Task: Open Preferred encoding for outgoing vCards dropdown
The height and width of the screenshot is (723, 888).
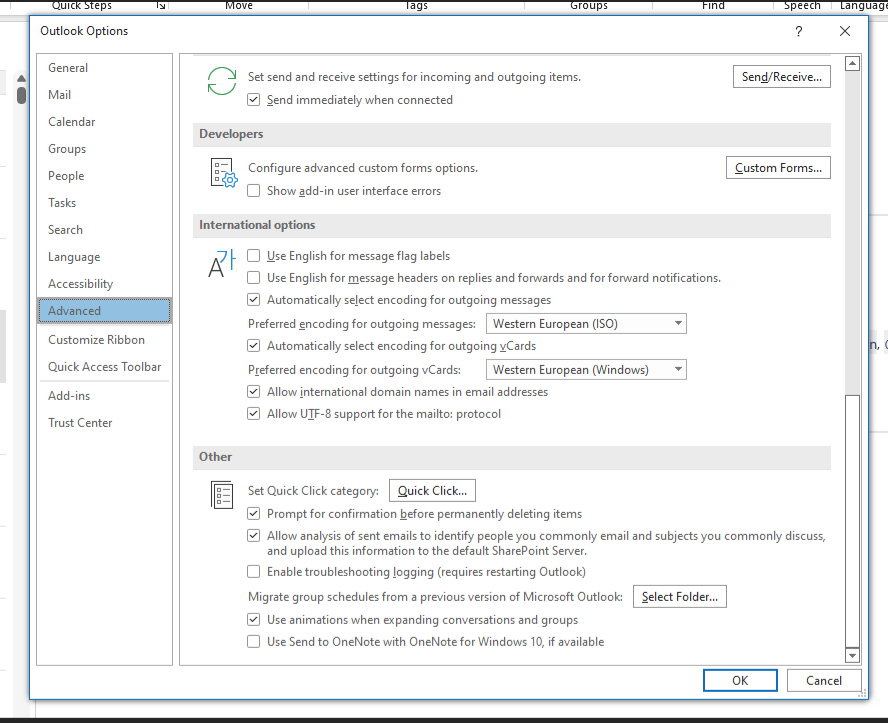Action: point(586,370)
